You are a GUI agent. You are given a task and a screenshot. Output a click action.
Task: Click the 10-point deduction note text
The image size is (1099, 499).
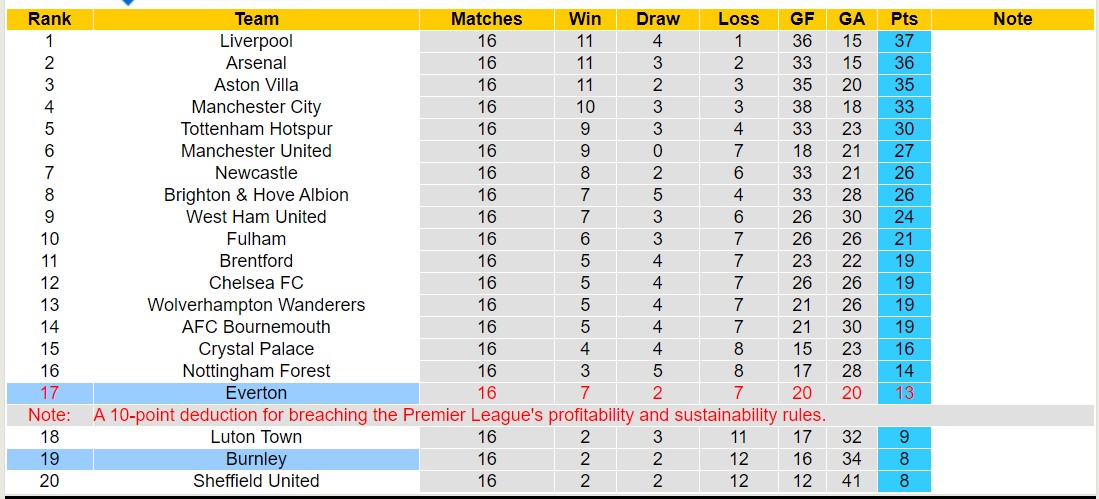coord(460,415)
